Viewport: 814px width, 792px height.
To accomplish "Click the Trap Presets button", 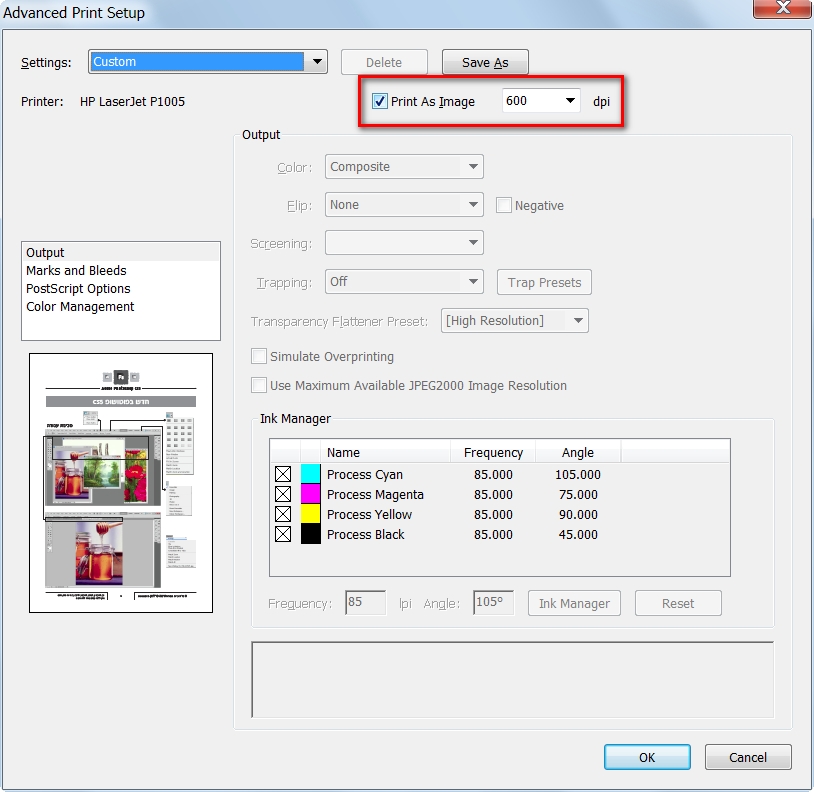I will pos(544,282).
